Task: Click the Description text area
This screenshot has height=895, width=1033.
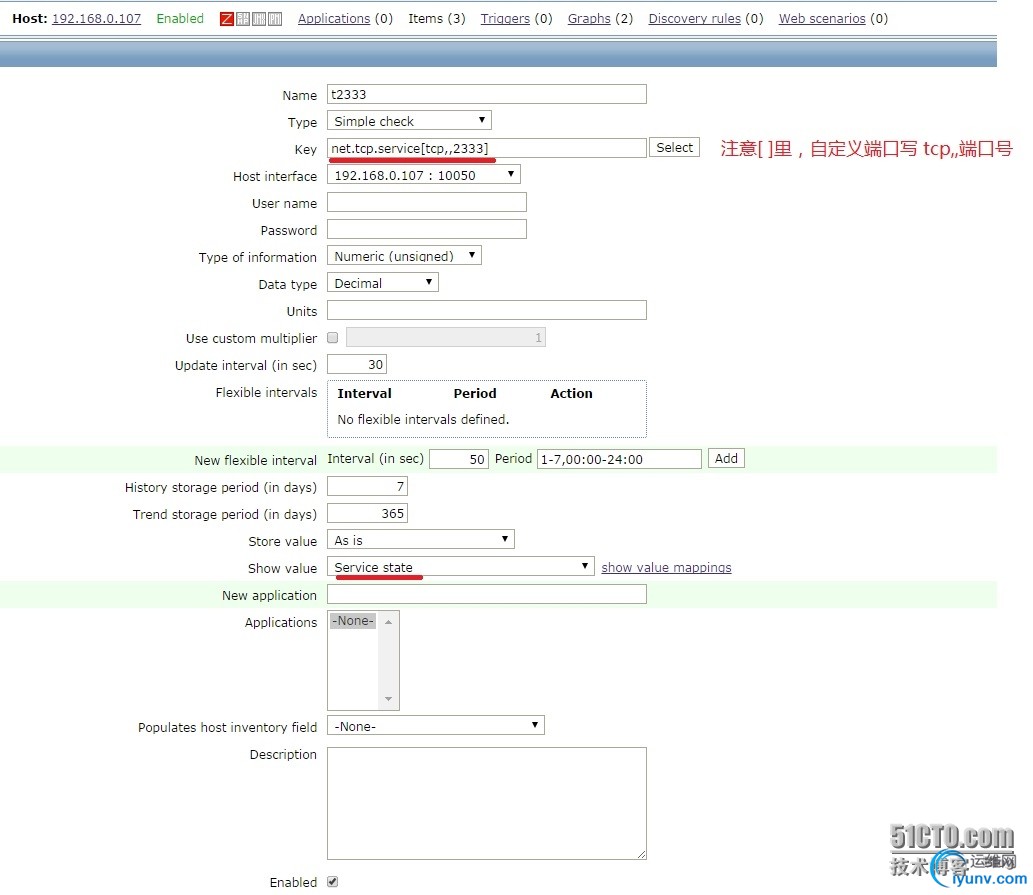Action: (x=486, y=803)
